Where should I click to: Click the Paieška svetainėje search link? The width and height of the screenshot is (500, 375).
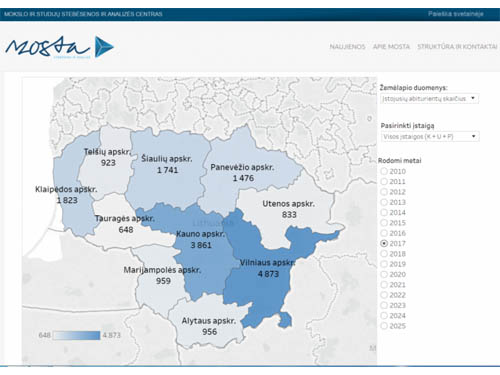click(456, 14)
